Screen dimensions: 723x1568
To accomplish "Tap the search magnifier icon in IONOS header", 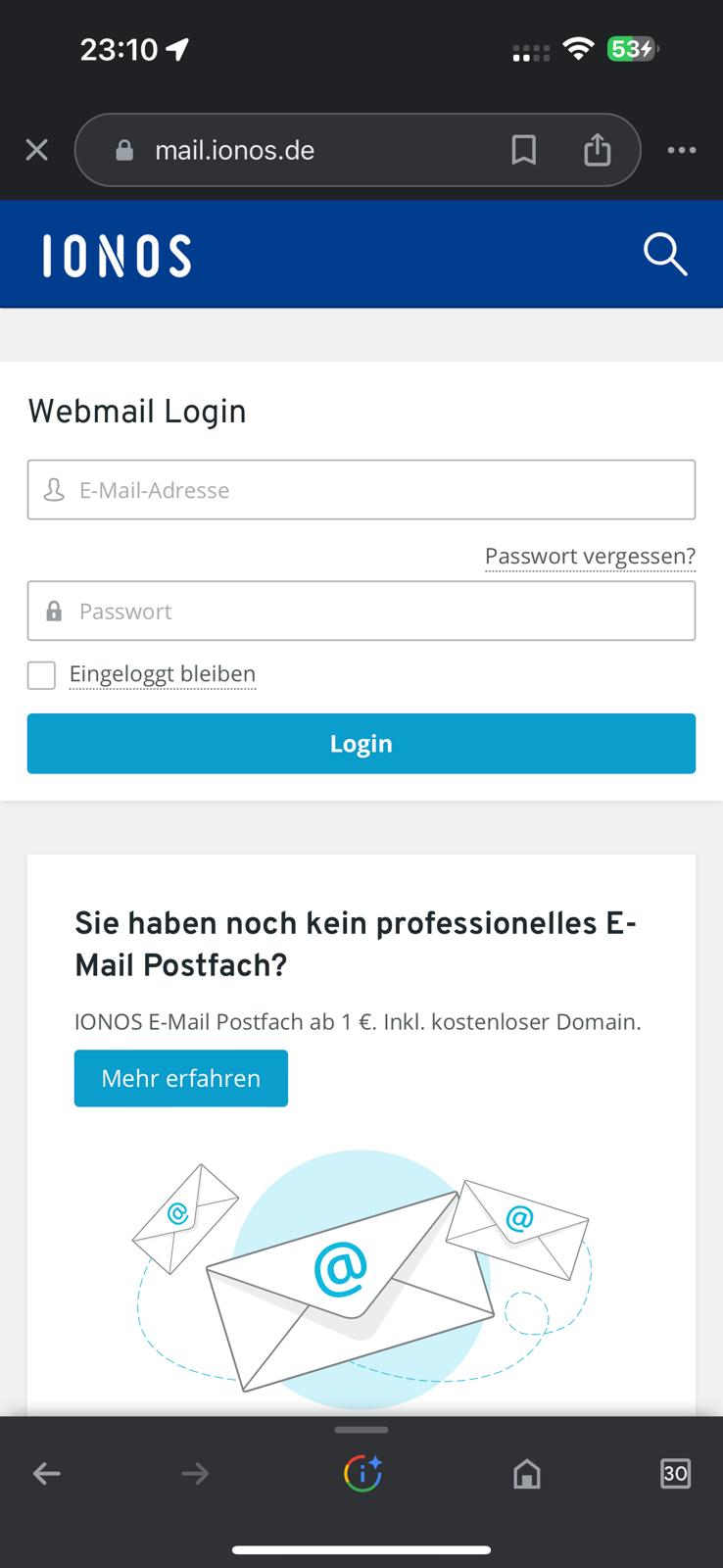I will click(x=665, y=255).
